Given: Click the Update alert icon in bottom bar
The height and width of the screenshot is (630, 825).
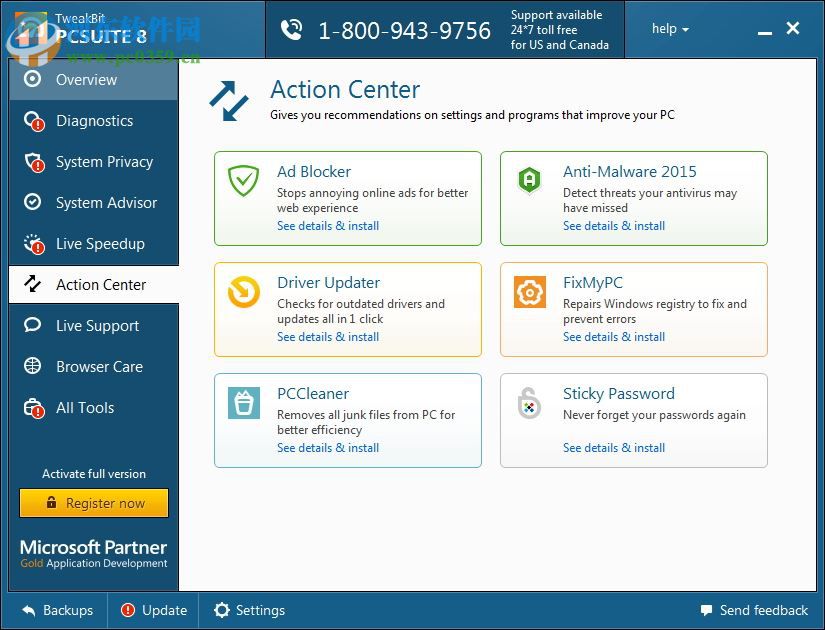Looking at the screenshot, I should [129, 610].
